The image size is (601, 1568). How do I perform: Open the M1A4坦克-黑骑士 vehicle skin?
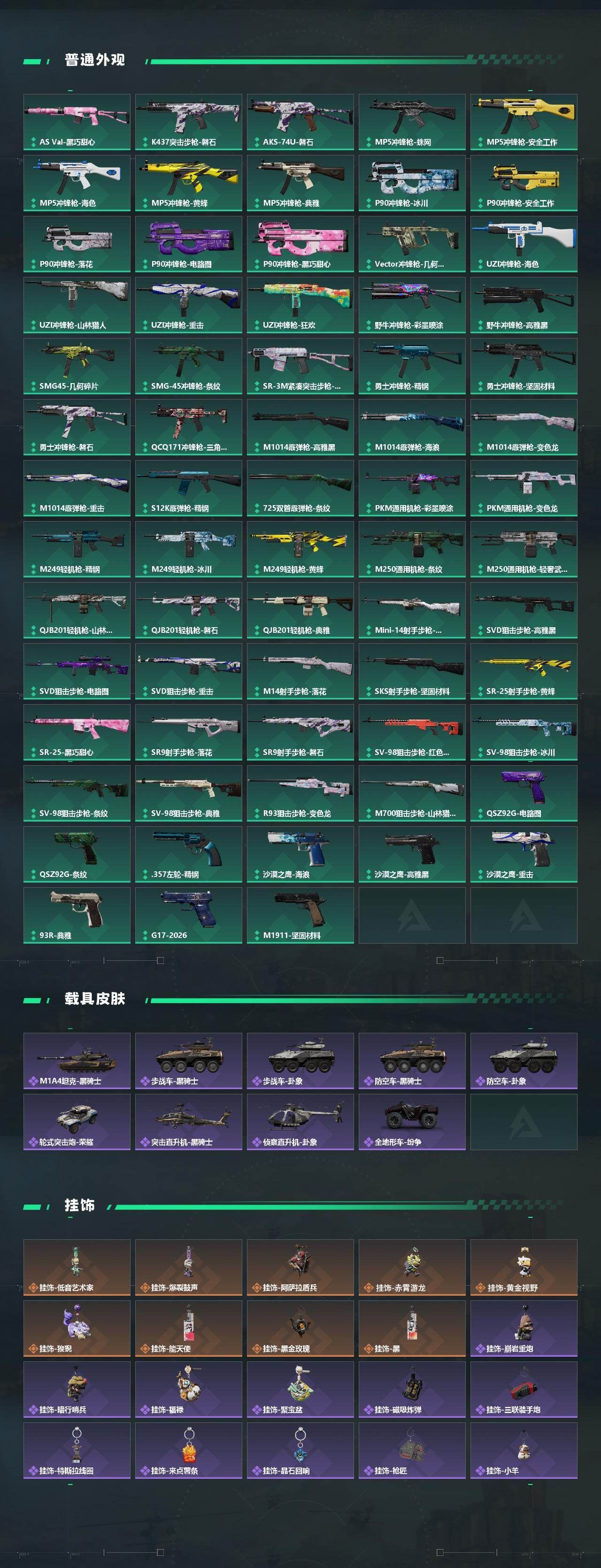point(77,1061)
